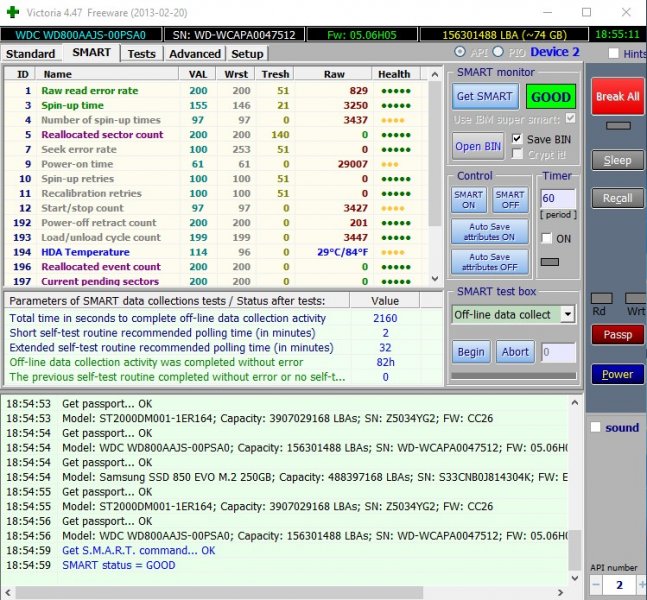
Task: Click Auto Save attributes OFF
Action: coord(489,262)
